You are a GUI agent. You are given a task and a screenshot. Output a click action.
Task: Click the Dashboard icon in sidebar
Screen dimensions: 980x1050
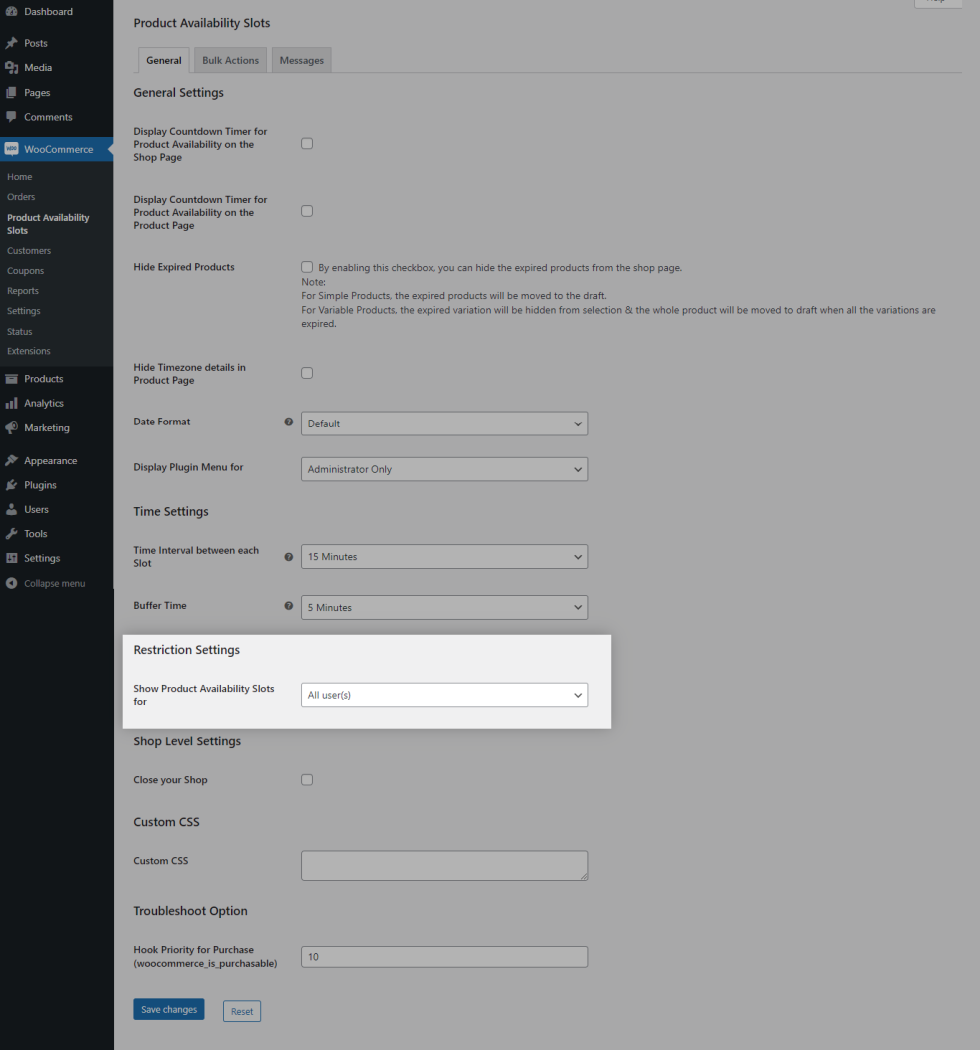click(x=11, y=12)
